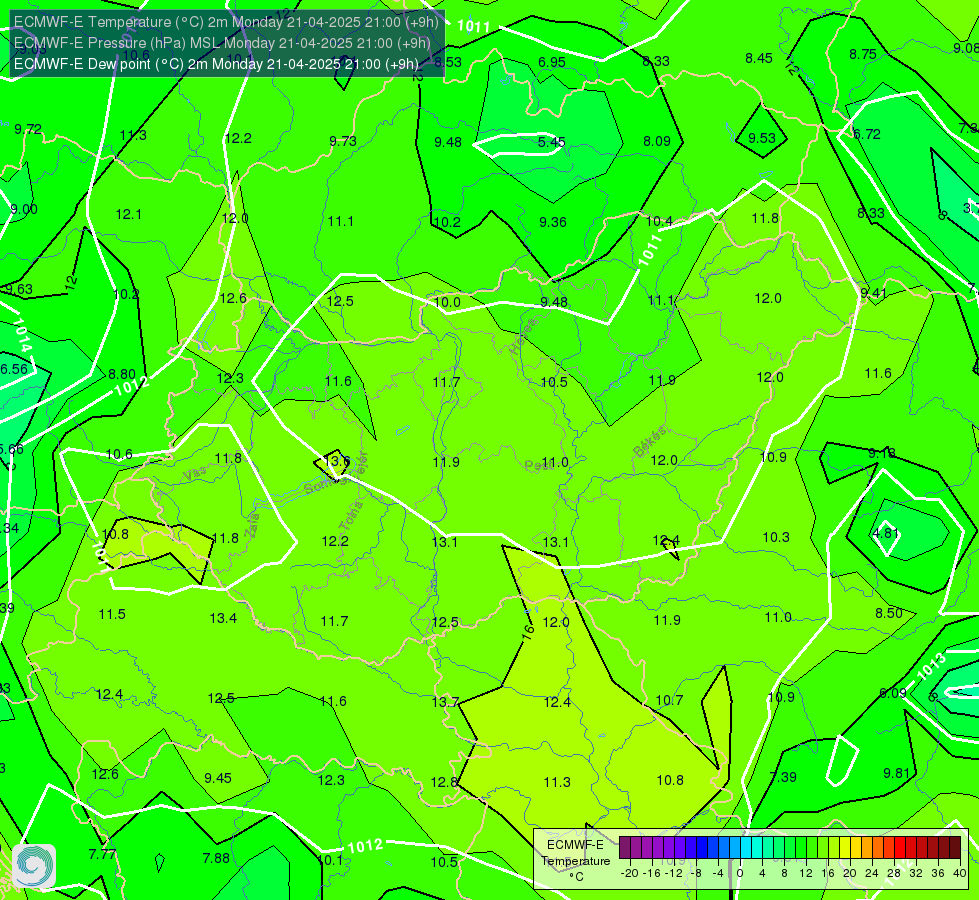979x900 pixels.
Task: Click the Vas county label
Action: 195,475
